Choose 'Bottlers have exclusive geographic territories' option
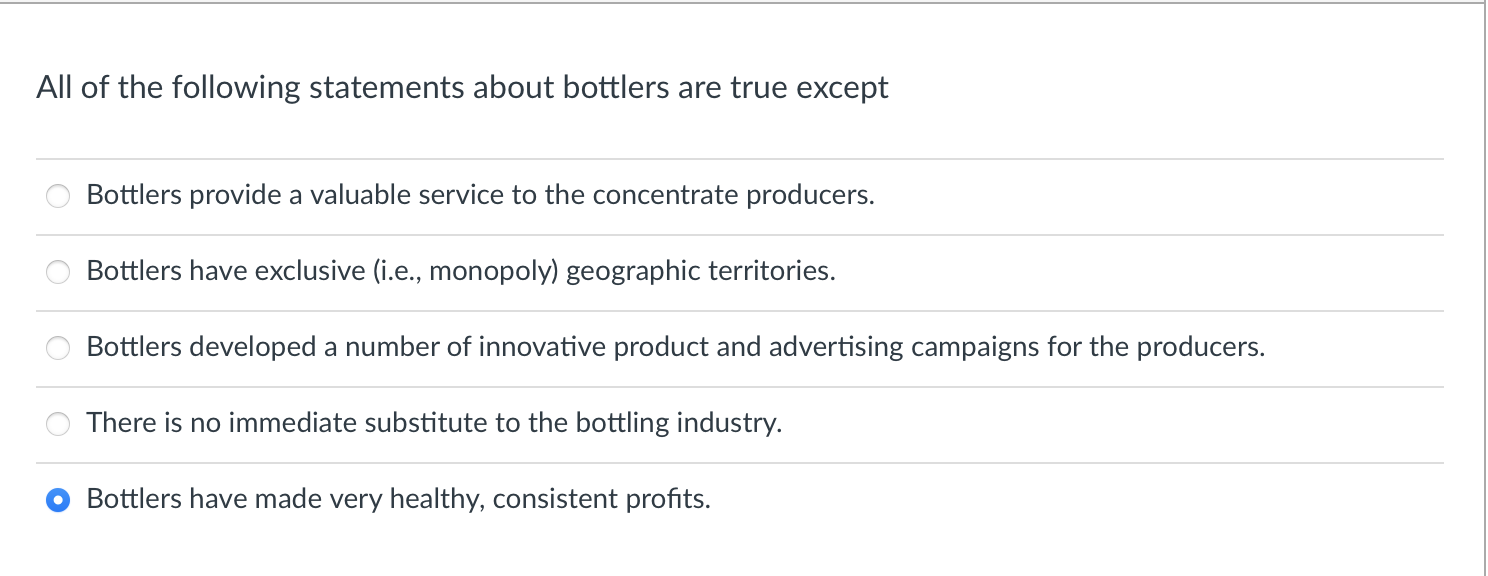This screenshot has width=1488, height=576. (58, 271)
